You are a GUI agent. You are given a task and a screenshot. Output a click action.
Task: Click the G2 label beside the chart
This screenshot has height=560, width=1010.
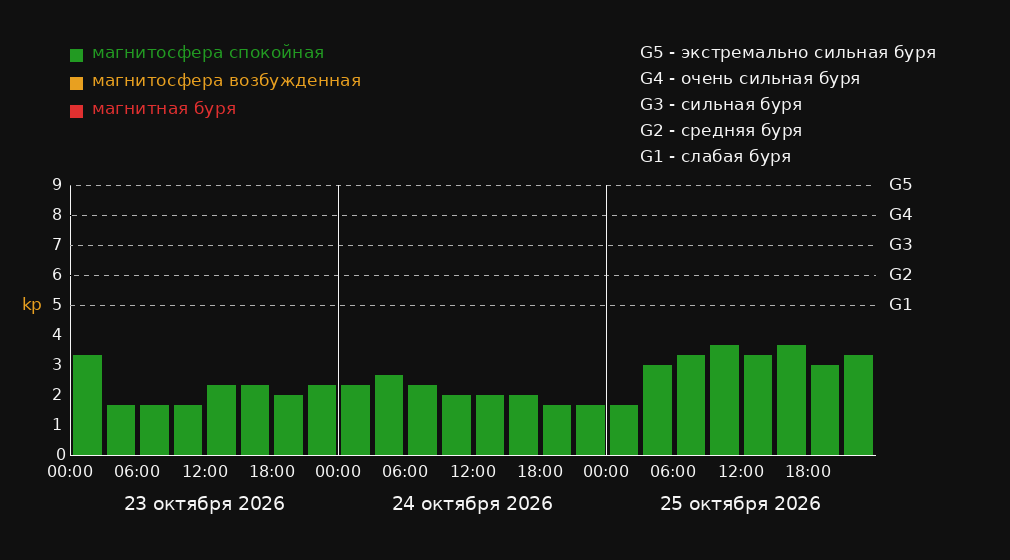point(900,275)
